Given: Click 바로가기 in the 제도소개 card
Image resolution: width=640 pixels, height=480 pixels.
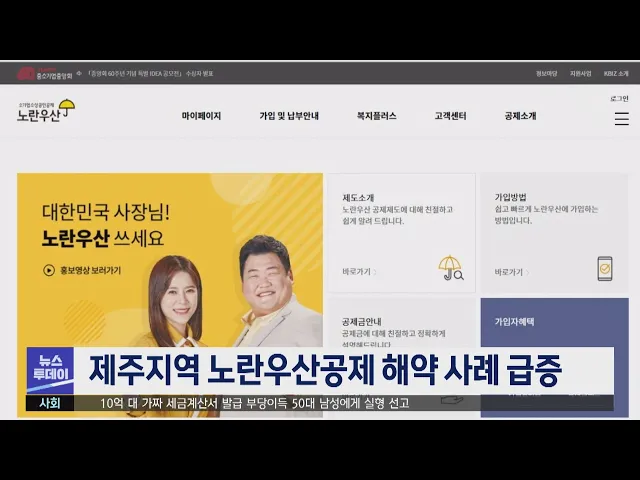Looking at the screenshot, I should [x=359, y=271].
